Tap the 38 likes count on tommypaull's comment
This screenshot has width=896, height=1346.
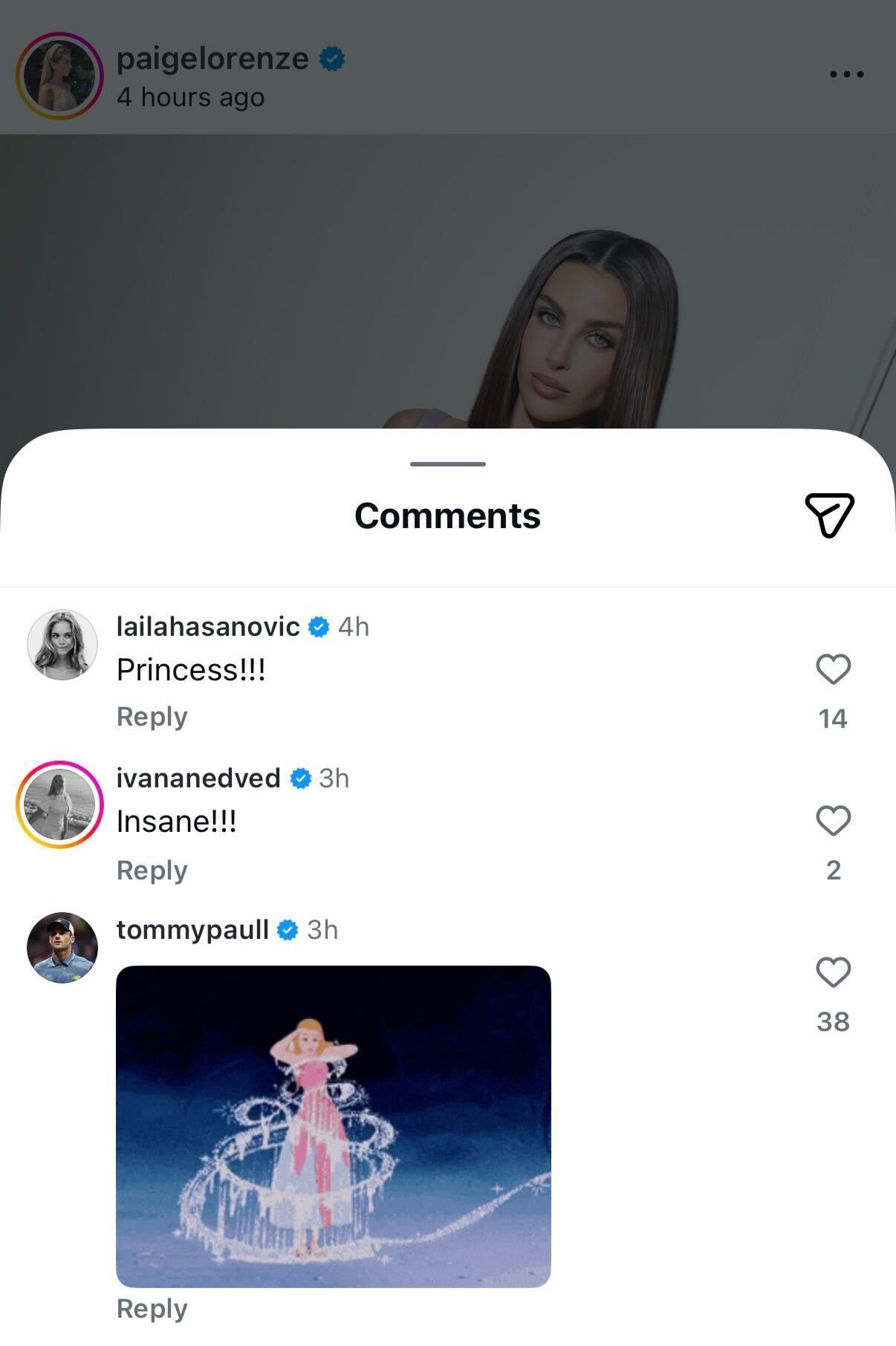point(833,1021)
